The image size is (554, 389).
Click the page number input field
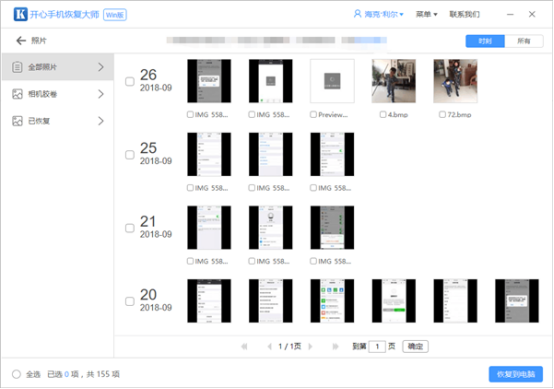[x=377, y=347]
